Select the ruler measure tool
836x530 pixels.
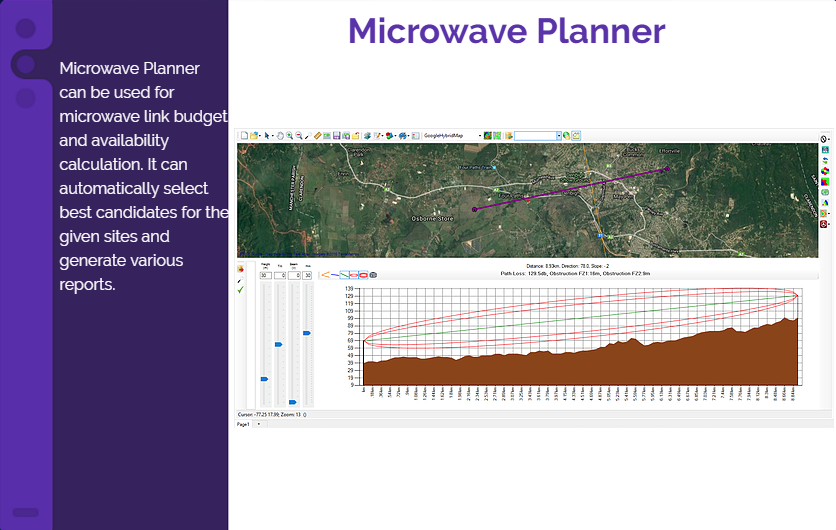click(318, 136)
